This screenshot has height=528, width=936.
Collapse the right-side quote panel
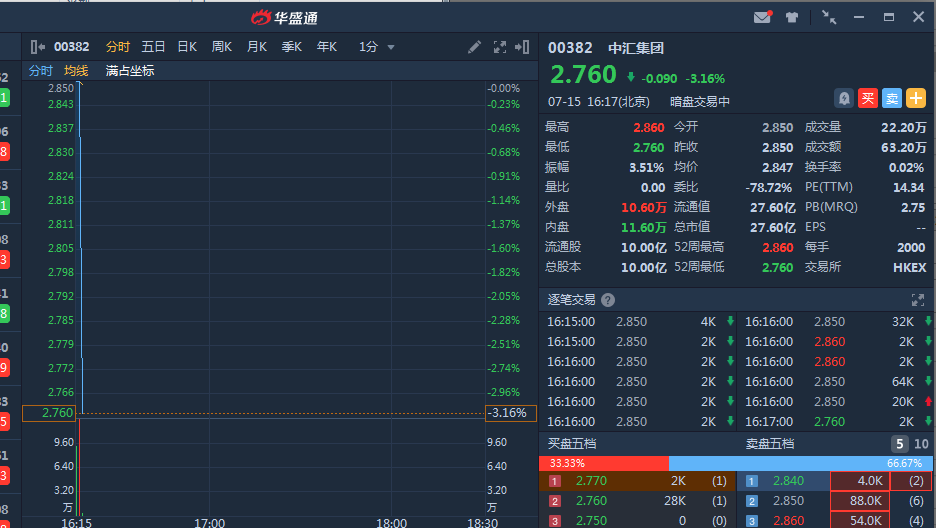click(522, 47)
